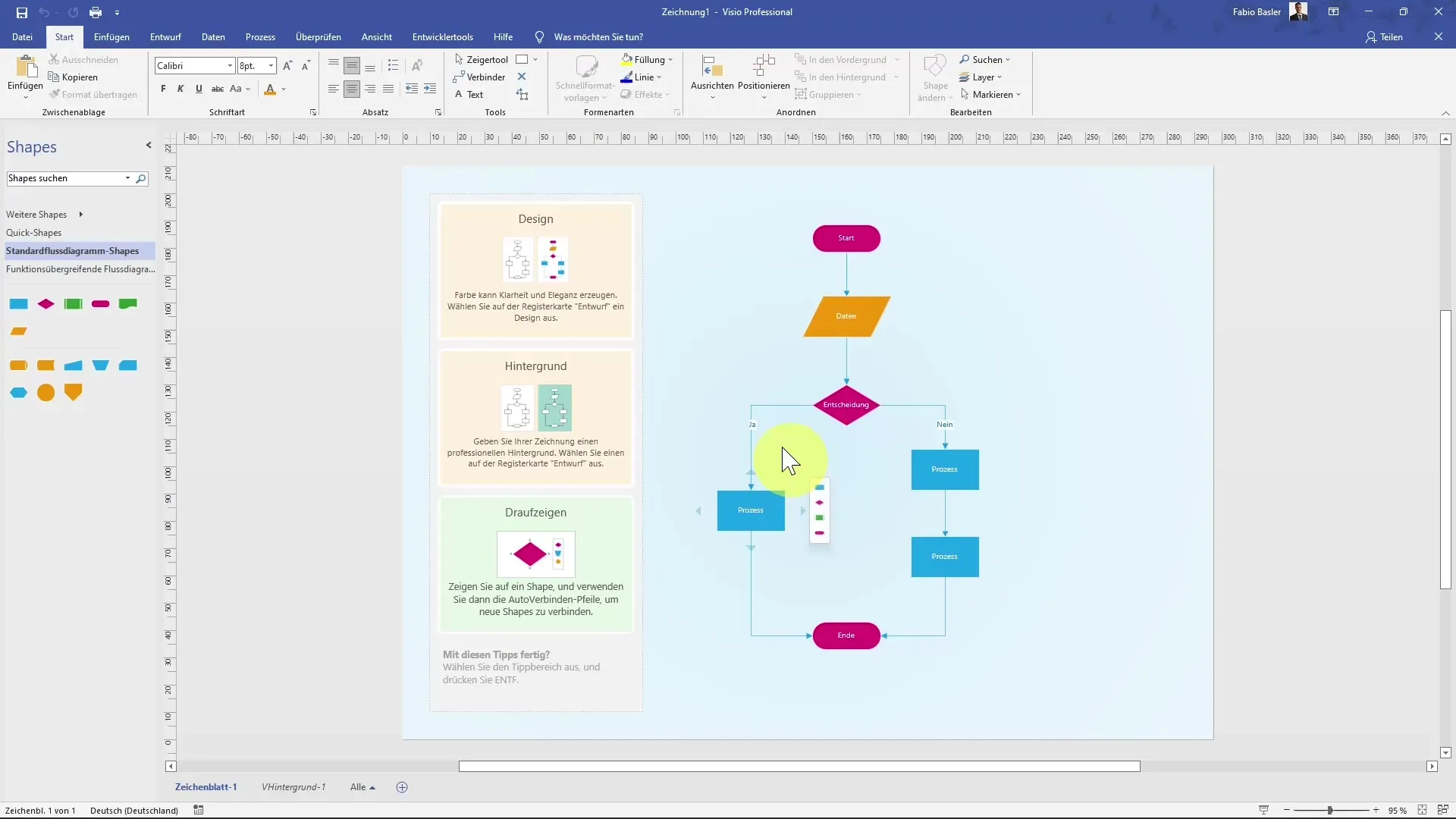Toggle underline formatting
1456x819 pixels.
[199, 89]
